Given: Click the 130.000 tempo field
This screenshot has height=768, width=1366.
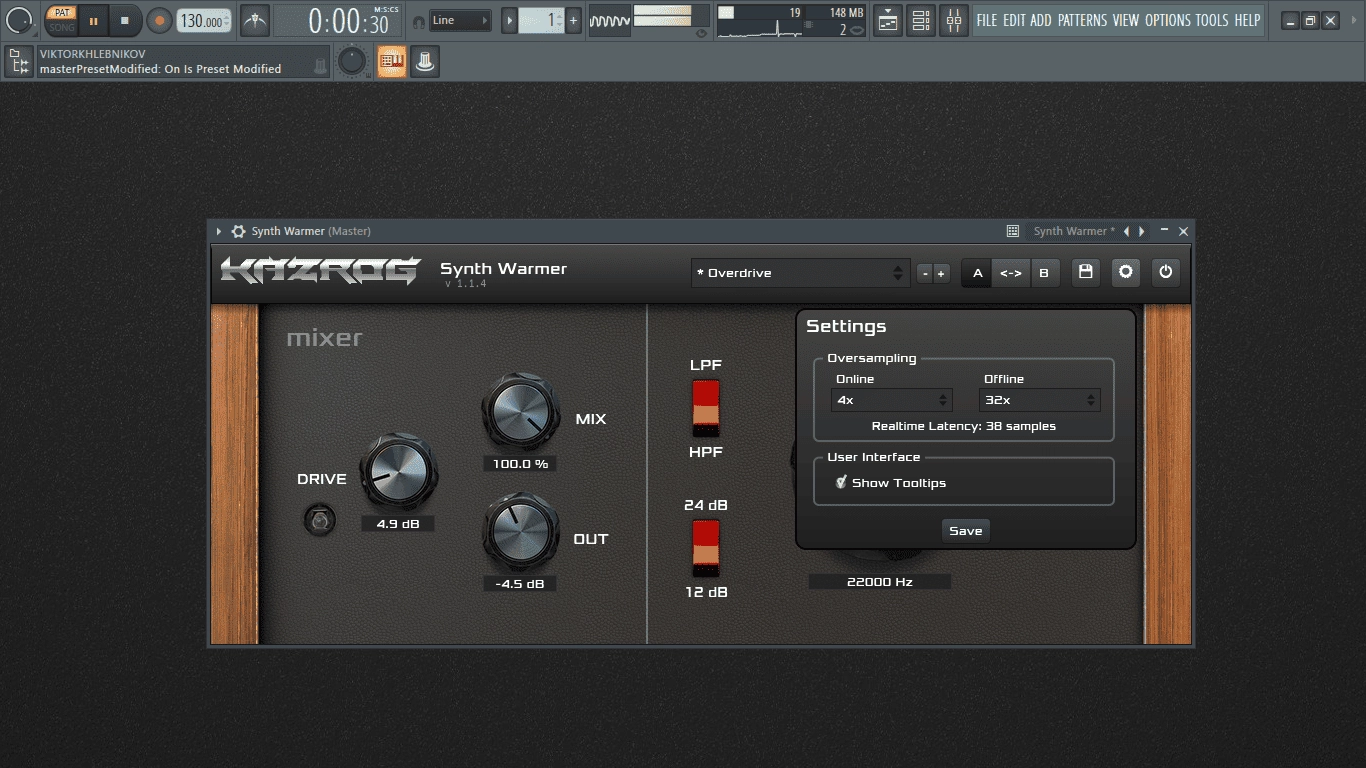Looking at the screenshot, I should pyautogui.click(x=204, y=21).
